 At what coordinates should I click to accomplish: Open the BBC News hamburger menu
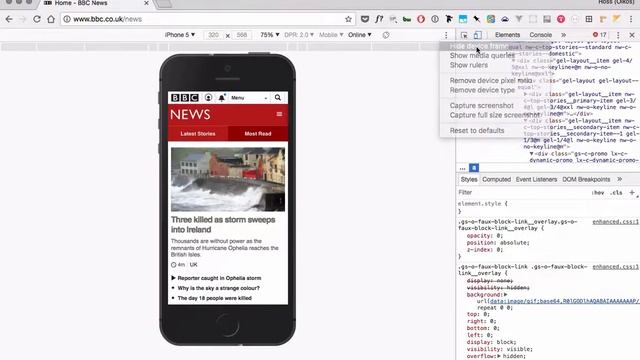tap(279, 114)
